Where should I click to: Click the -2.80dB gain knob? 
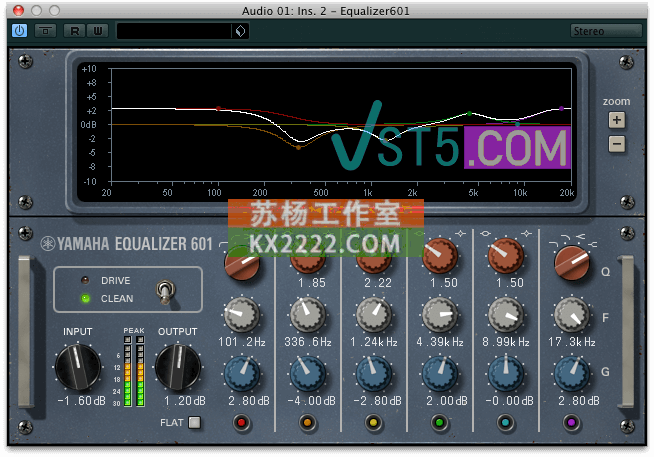click(x=374, y=374)
